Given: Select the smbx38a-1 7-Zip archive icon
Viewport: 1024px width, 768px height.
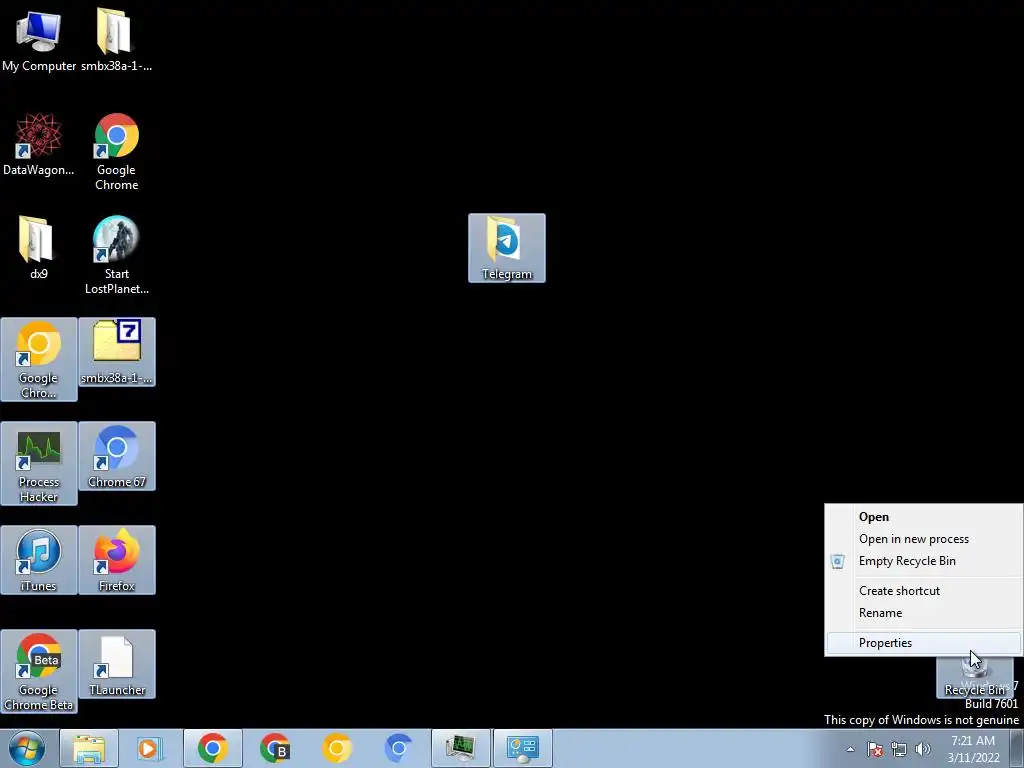Looking at the screenshot, I should (116, 352).
